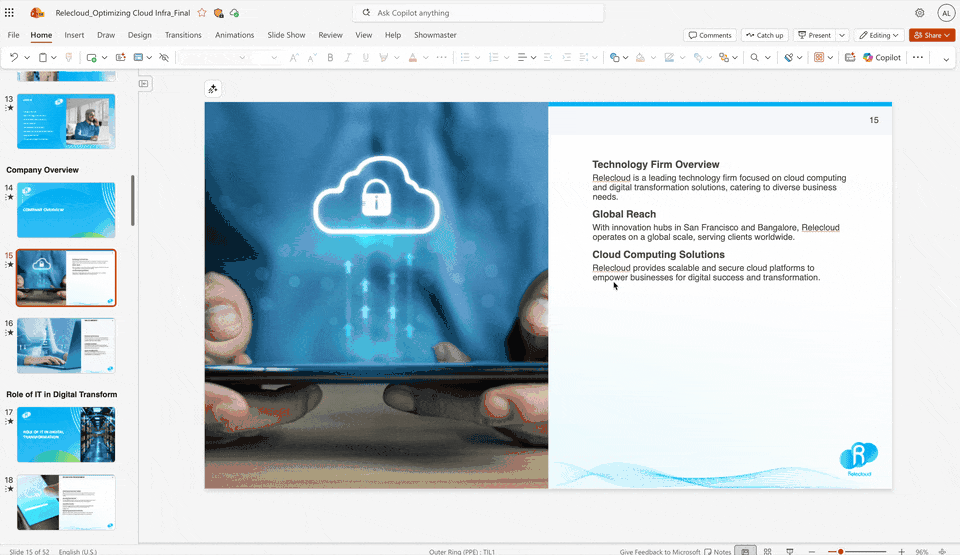Open the Editing mode dropdown

pos(879,35)
